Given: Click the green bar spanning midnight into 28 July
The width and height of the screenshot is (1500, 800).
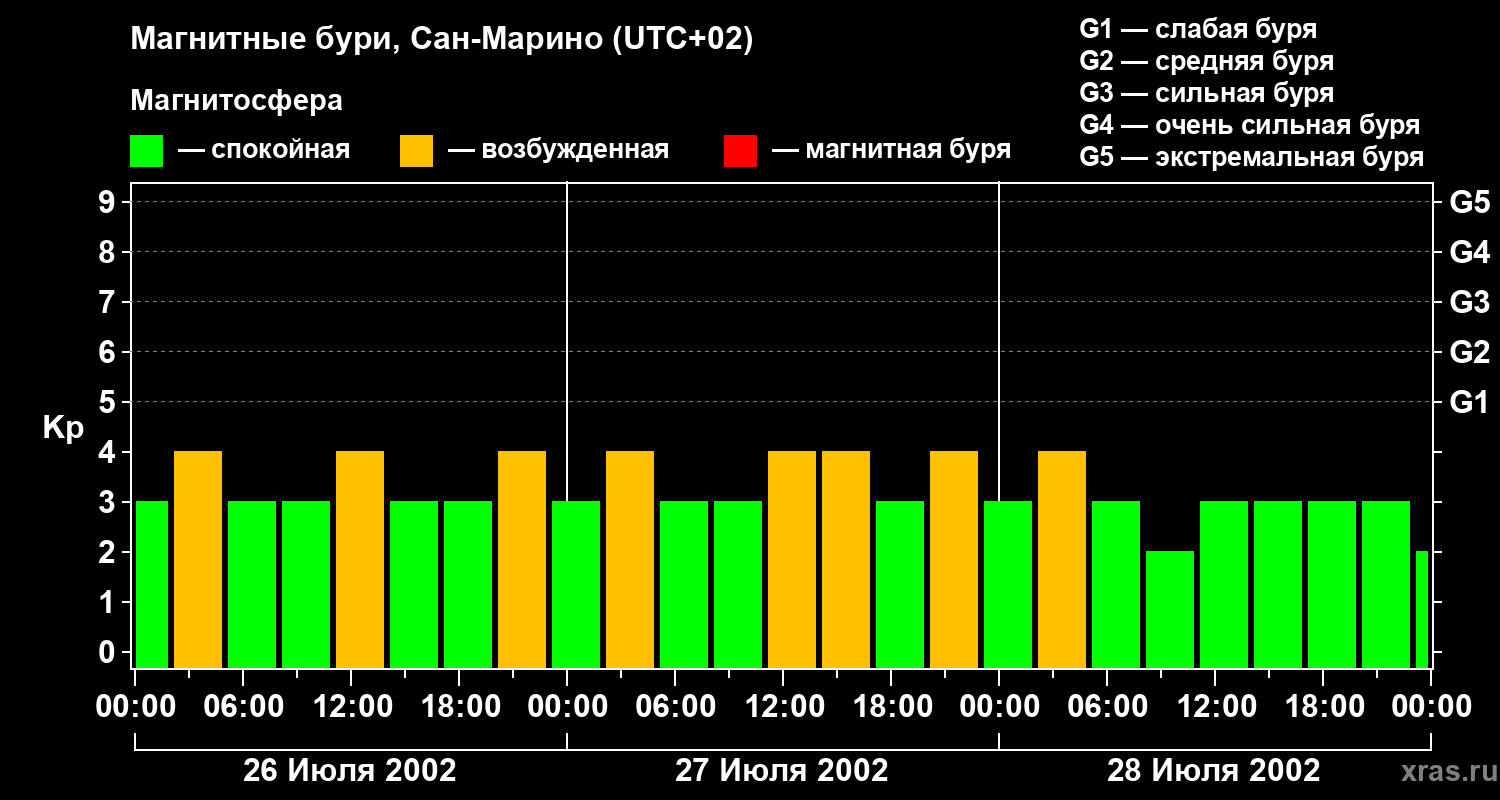Looking at the screenshot, I should [x=1008, y=585].
